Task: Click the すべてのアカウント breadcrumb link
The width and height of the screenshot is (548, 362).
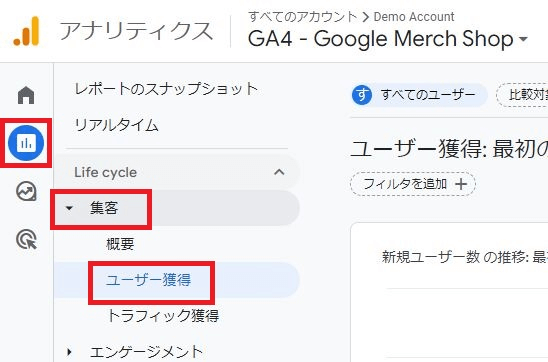Action: click(303, 16)
